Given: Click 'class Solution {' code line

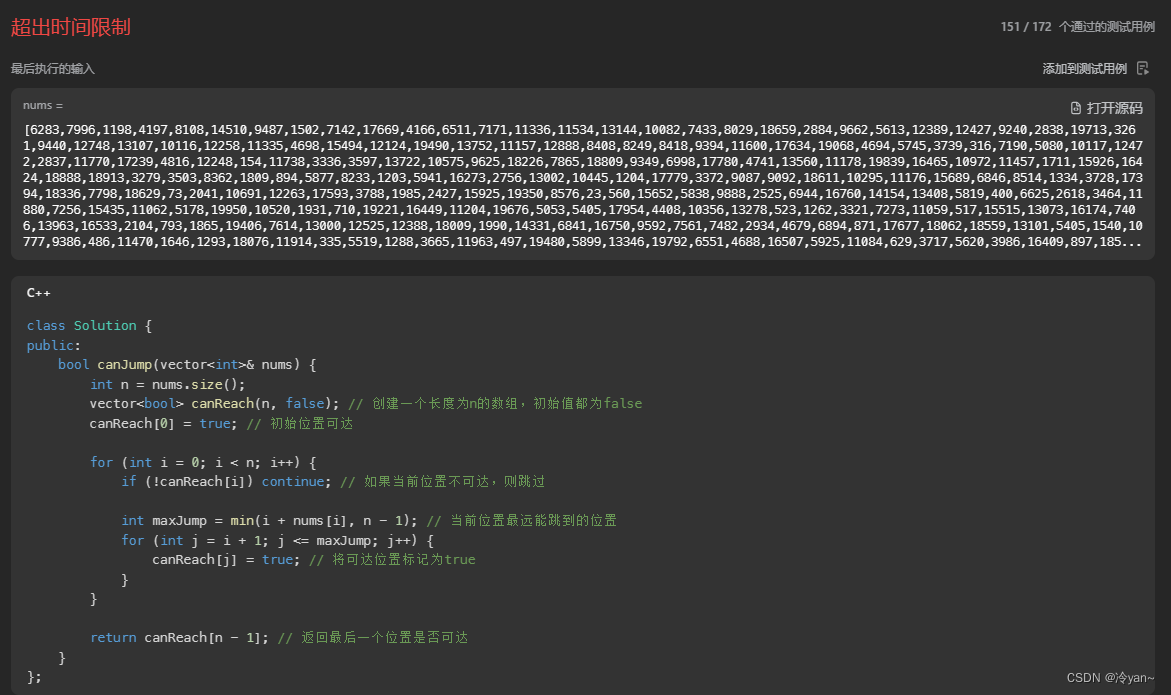Looking at the screenshot, I should tap(90, 325).
